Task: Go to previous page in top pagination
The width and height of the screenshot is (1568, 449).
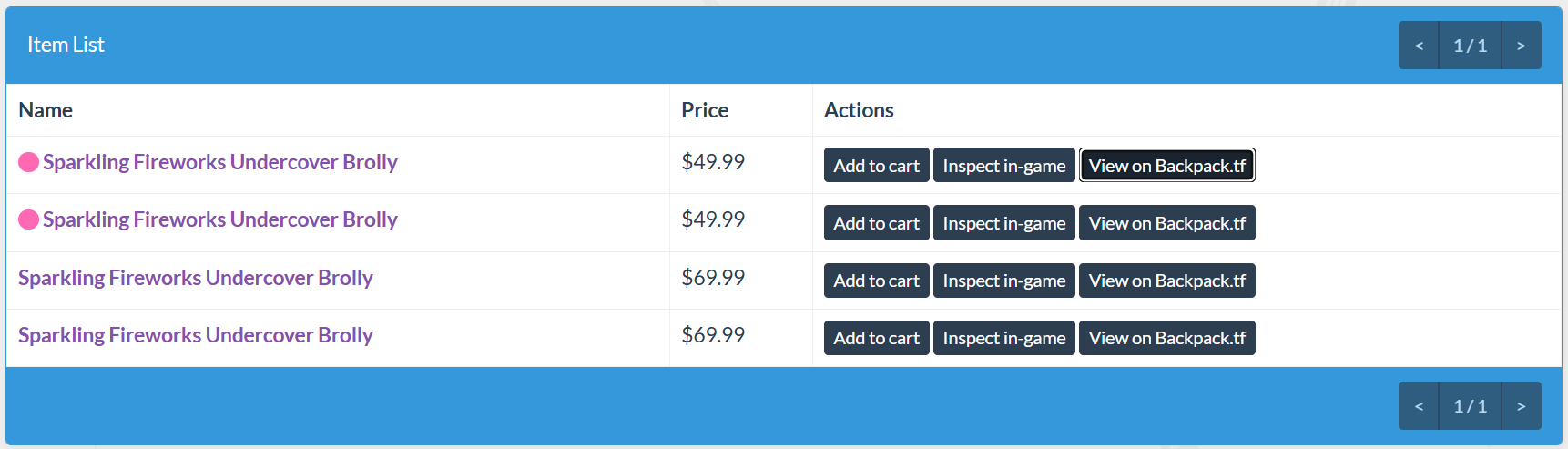Action: click(1419, 46)
